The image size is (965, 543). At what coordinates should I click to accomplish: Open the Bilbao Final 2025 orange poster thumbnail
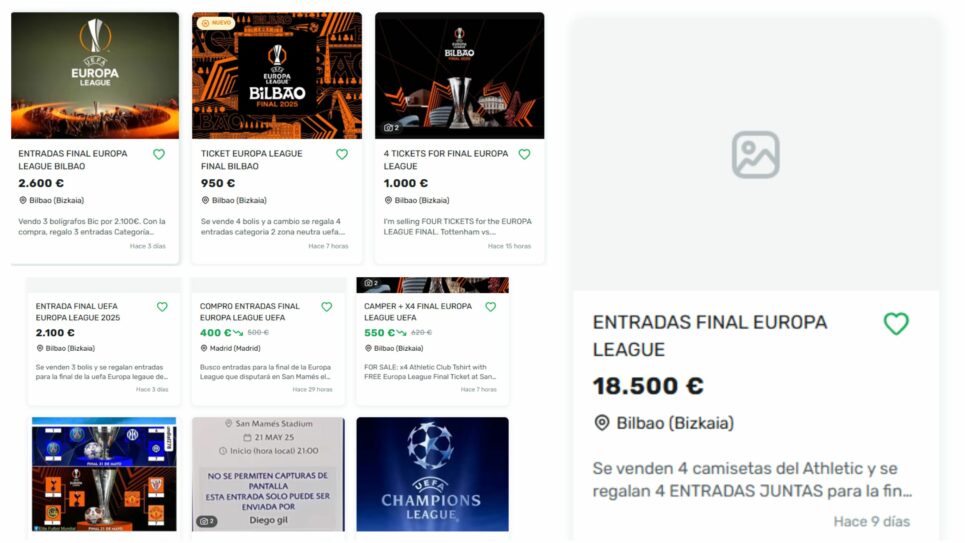coord(277,75)
